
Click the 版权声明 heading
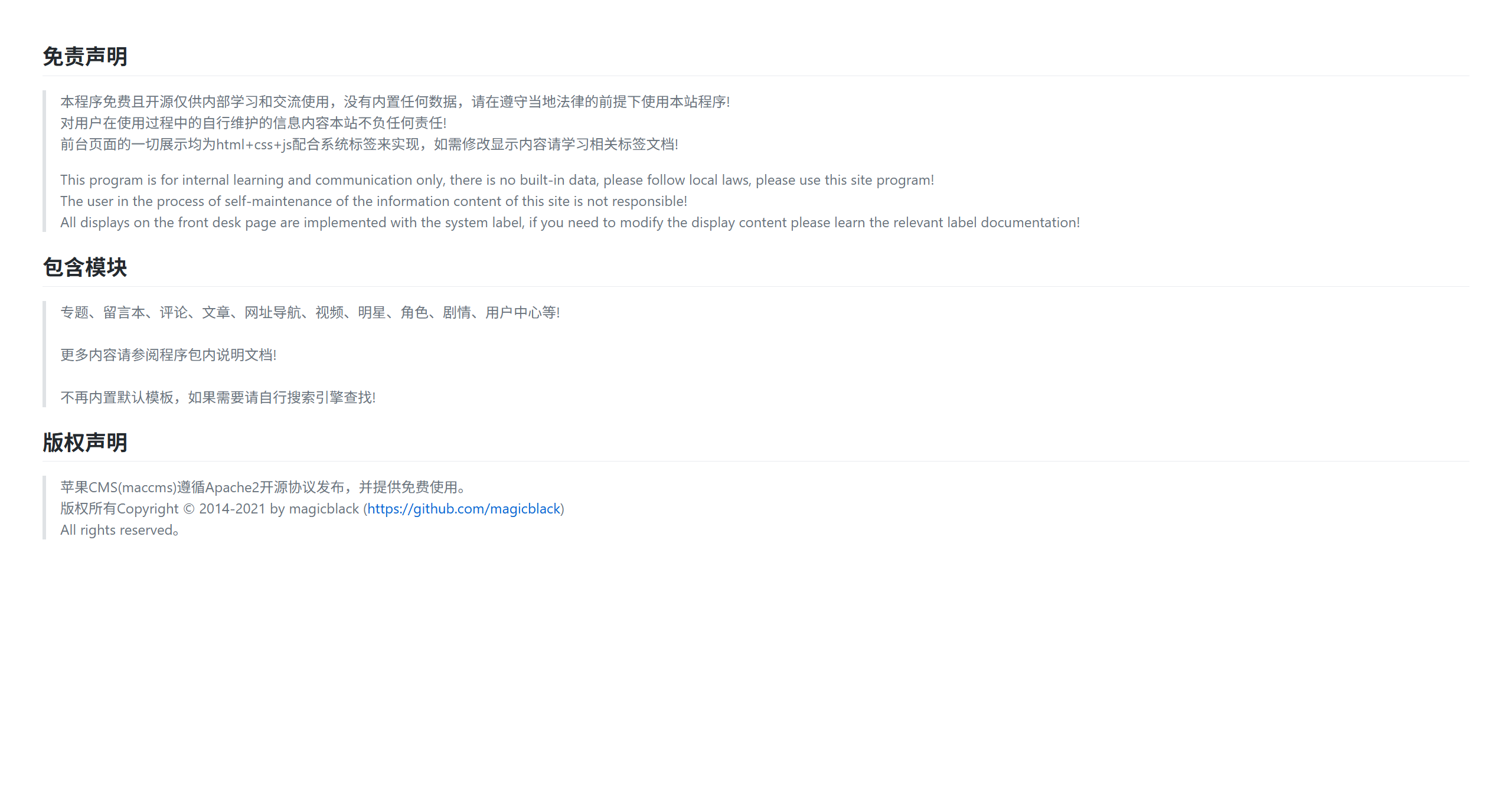(x=85, y=443)
